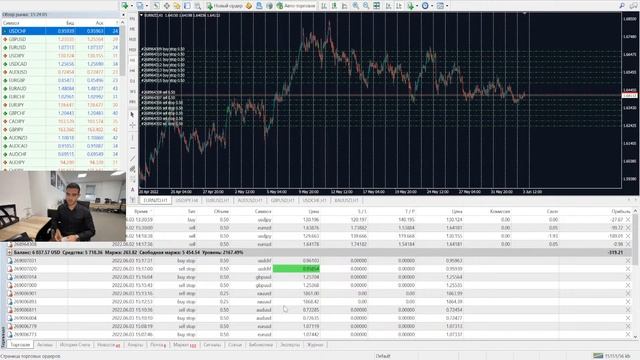The height and width of the screenshot is (360, 640).
Task: Select the EURUSD row in Market Watch
Action: pyautogui.click(x=60, y=47)
